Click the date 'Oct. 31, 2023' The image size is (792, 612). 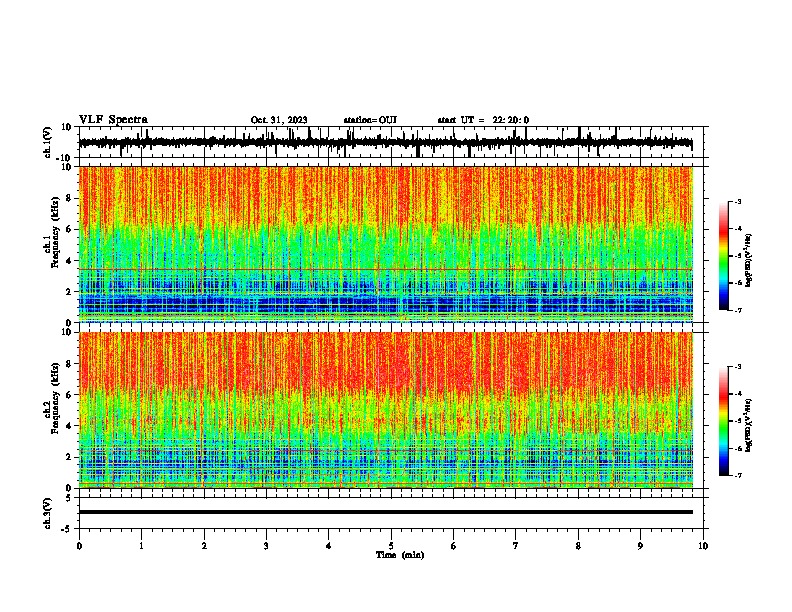click(279, 120)
